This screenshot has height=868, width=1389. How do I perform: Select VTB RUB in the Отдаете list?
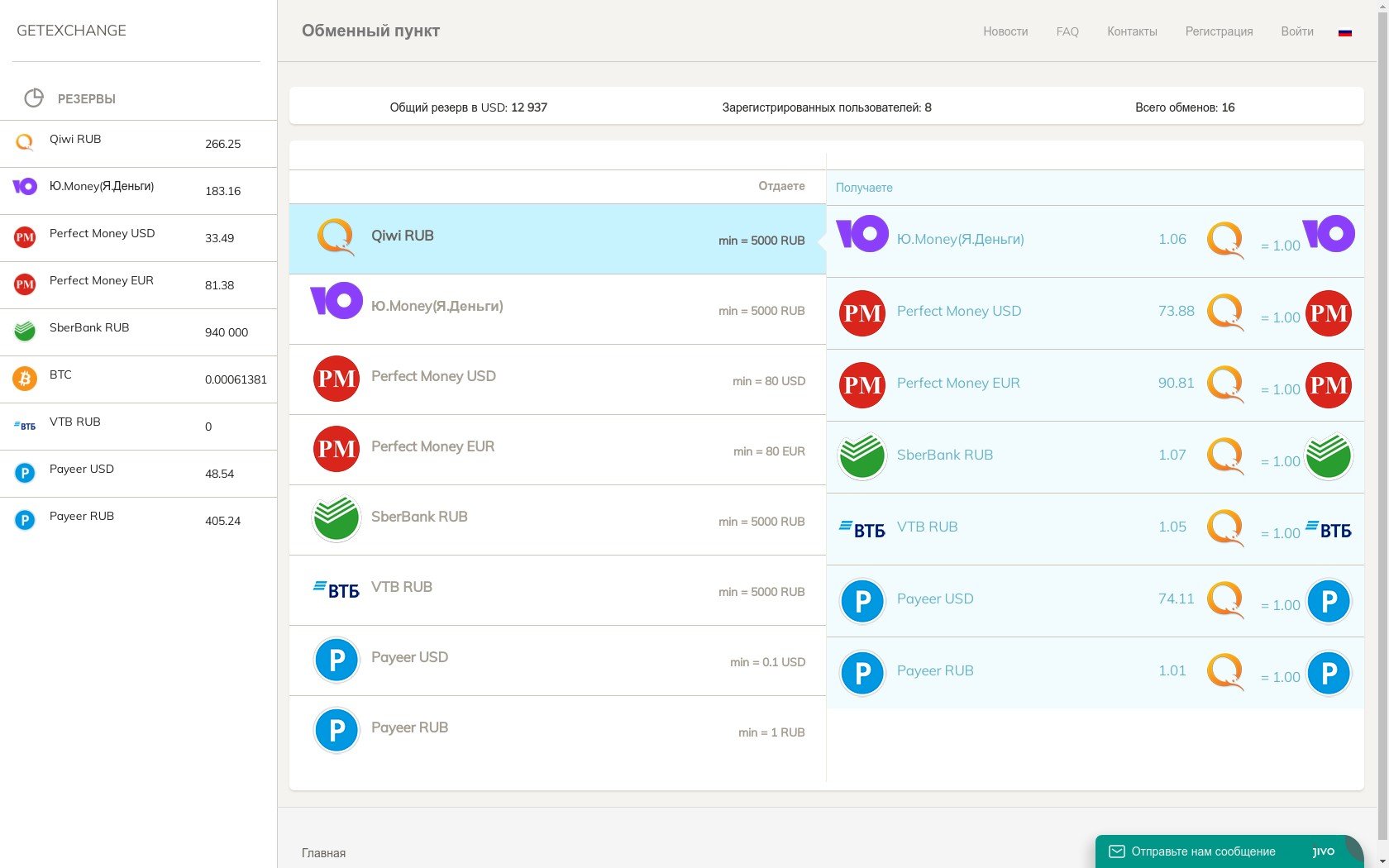[x=557, y=590]
